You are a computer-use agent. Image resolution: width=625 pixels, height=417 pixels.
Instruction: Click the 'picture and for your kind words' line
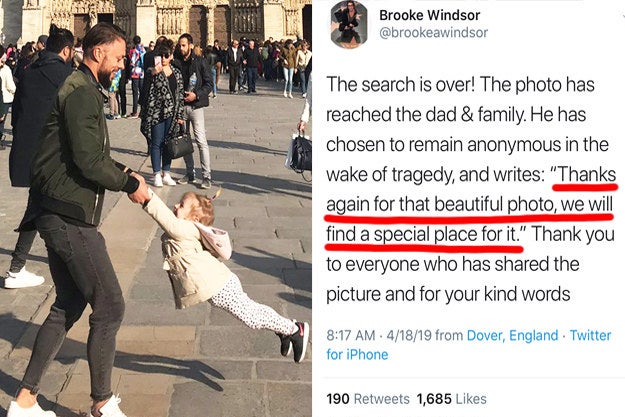tap(448, 295)
